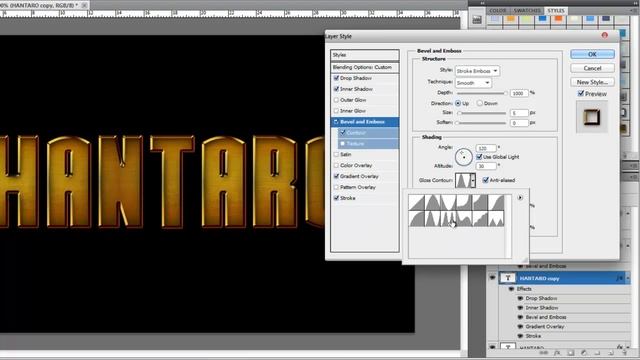This screenshot has height=360, width=640.
Task: Enable the Satin effect checkbox
Action: pos(336,155)
